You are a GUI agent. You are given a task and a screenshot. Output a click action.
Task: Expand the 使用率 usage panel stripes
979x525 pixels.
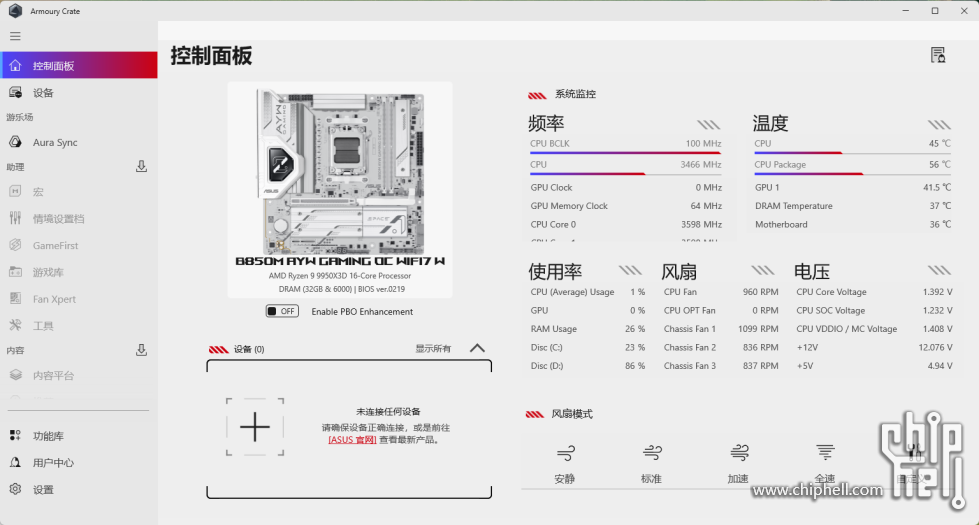pyautogui.click(x=630, y=270)
